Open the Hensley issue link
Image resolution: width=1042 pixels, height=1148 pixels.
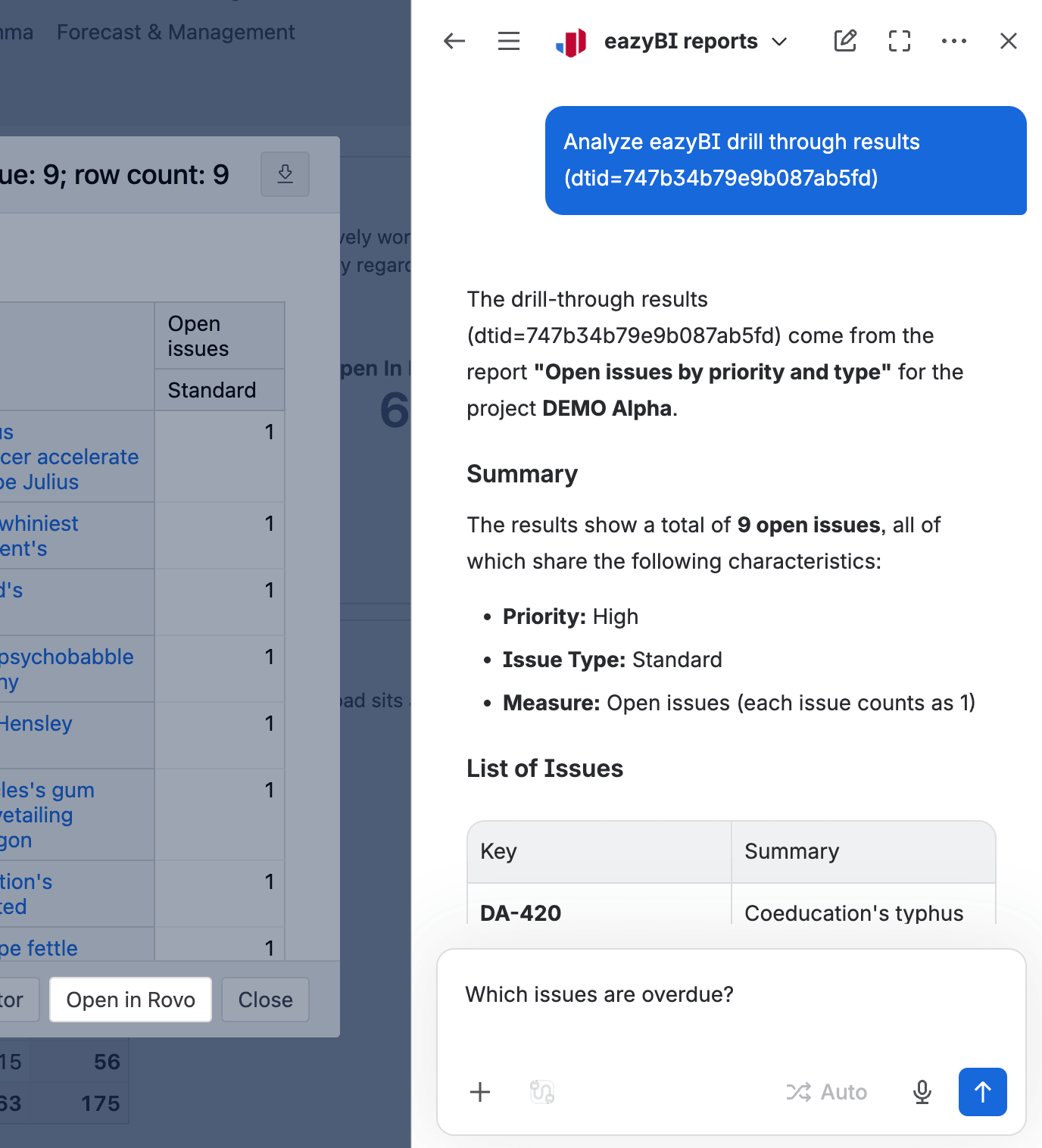coord(36,723)
